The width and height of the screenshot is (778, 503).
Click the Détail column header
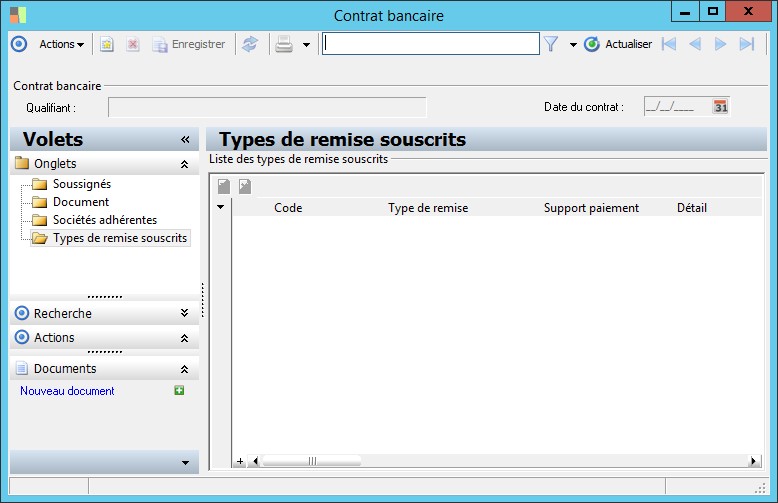point(692,208)
